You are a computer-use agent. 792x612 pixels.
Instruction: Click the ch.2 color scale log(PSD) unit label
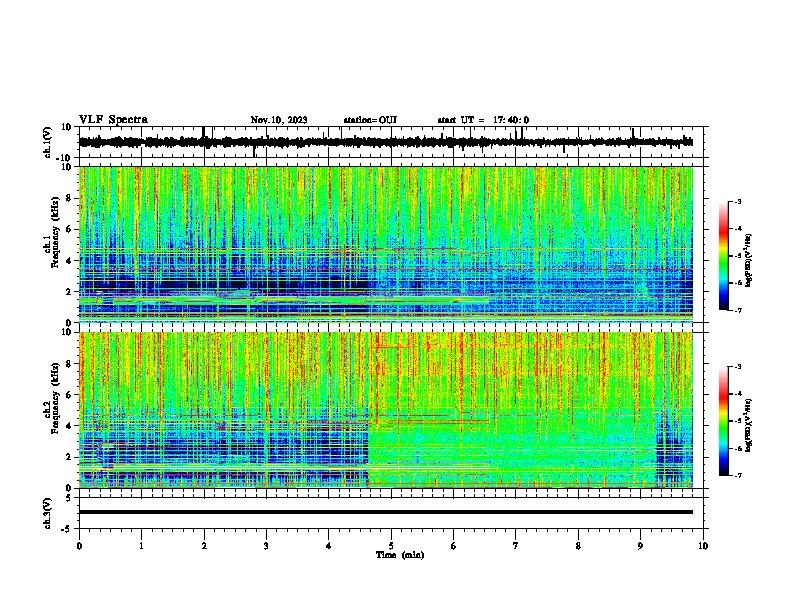(x=749, y=425)
